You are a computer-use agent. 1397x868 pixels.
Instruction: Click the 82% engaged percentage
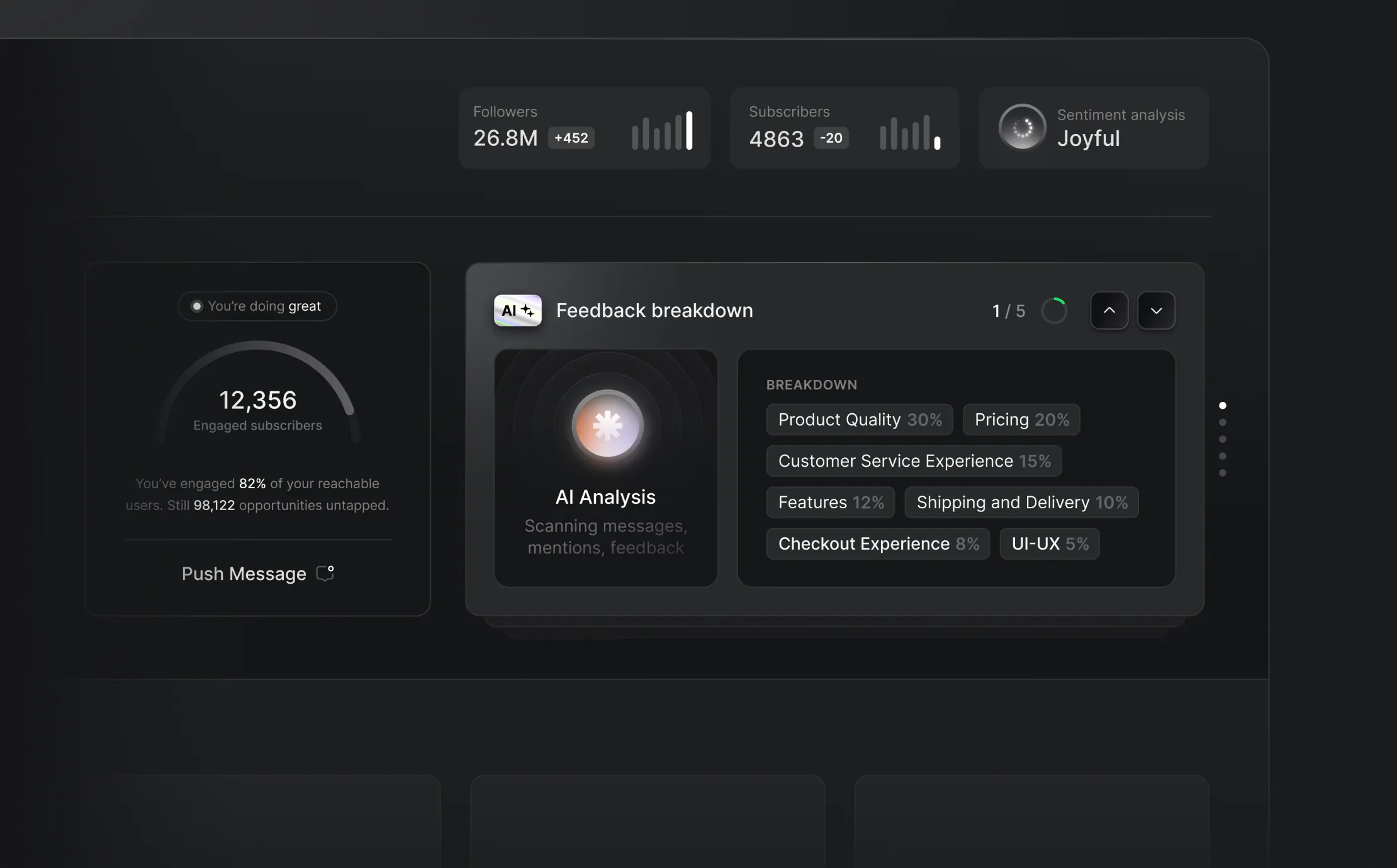[x=252, y=484]
